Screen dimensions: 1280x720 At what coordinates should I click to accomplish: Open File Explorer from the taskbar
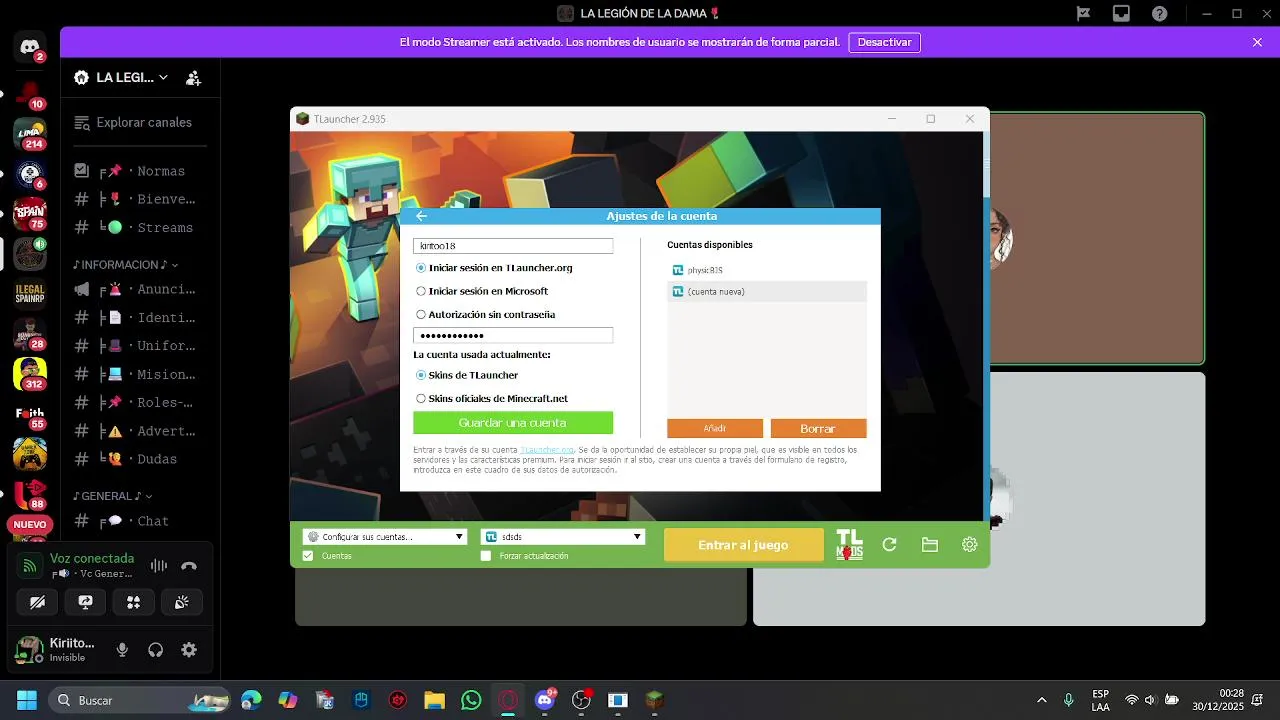point(434,700)
